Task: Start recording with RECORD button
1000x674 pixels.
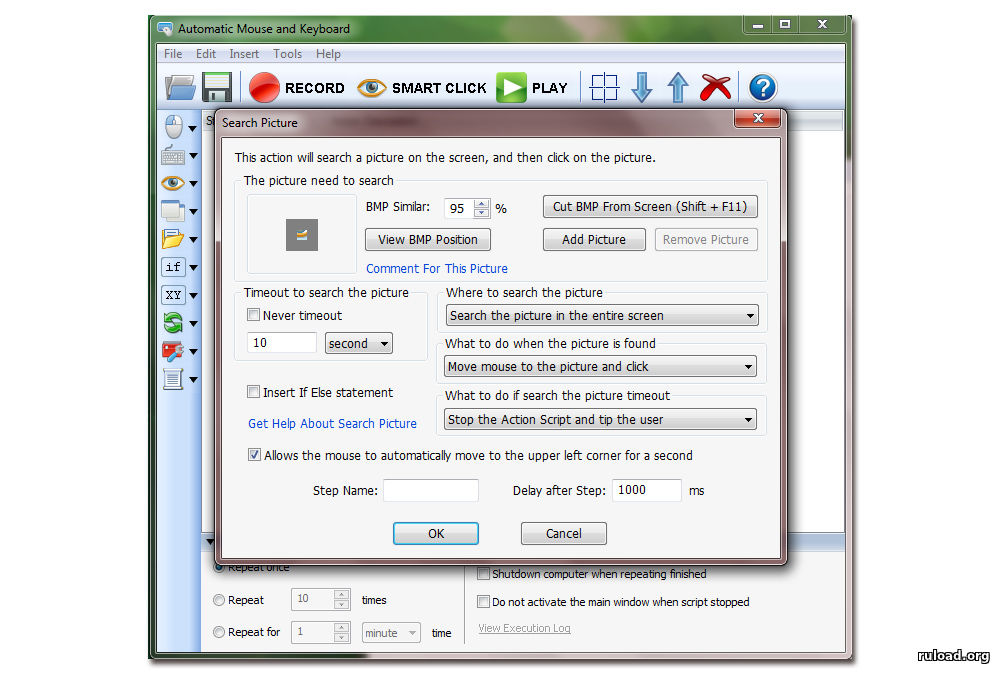Action: coord(297,87)
